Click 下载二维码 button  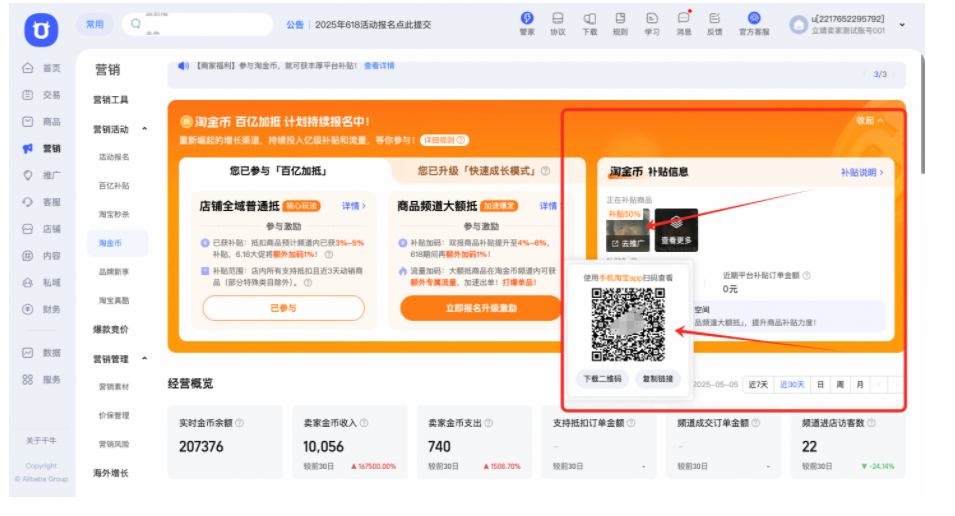tap(602, 379)
